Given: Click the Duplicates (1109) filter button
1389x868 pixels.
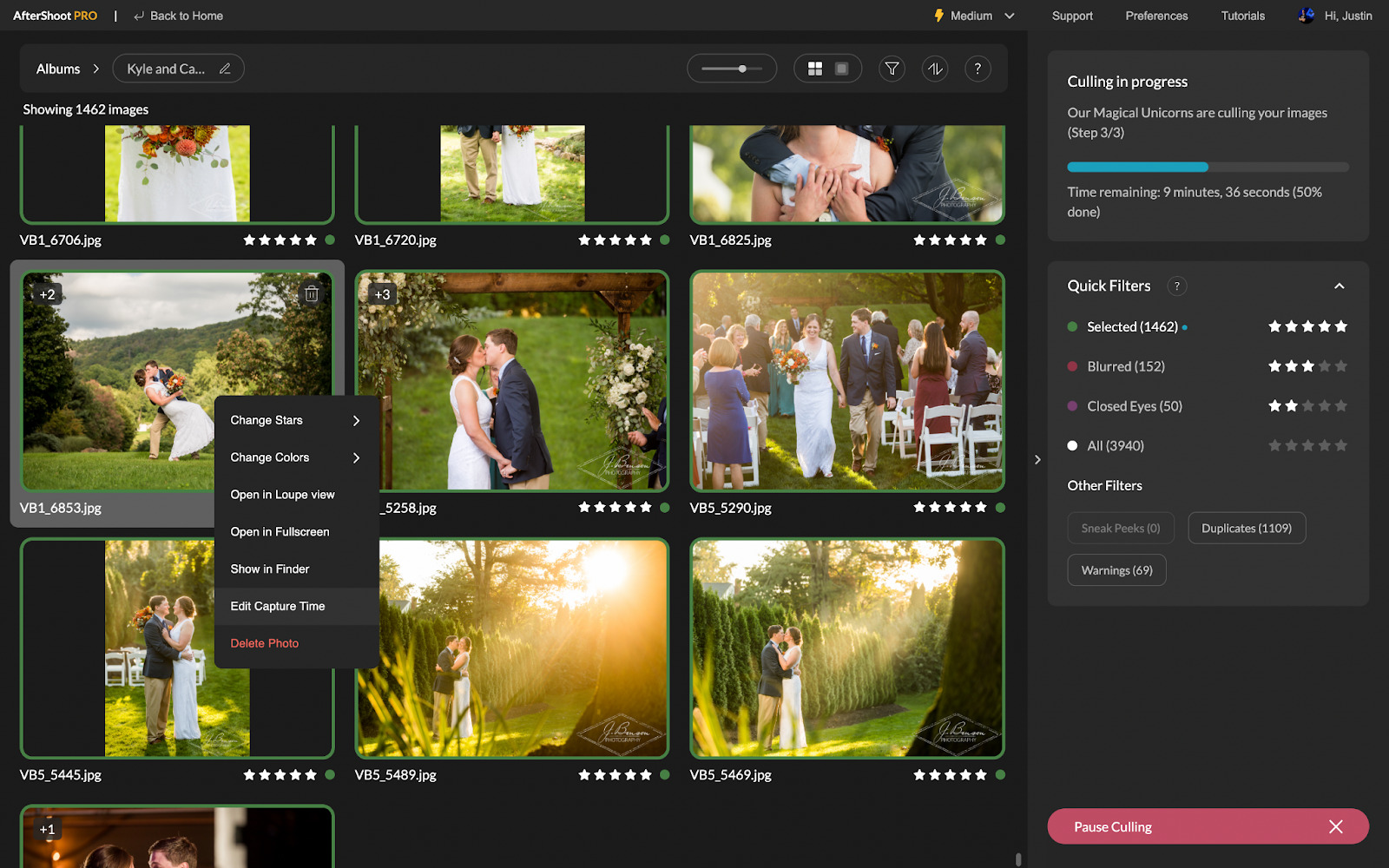Looking at the screenshot, I should [1246, 528].
